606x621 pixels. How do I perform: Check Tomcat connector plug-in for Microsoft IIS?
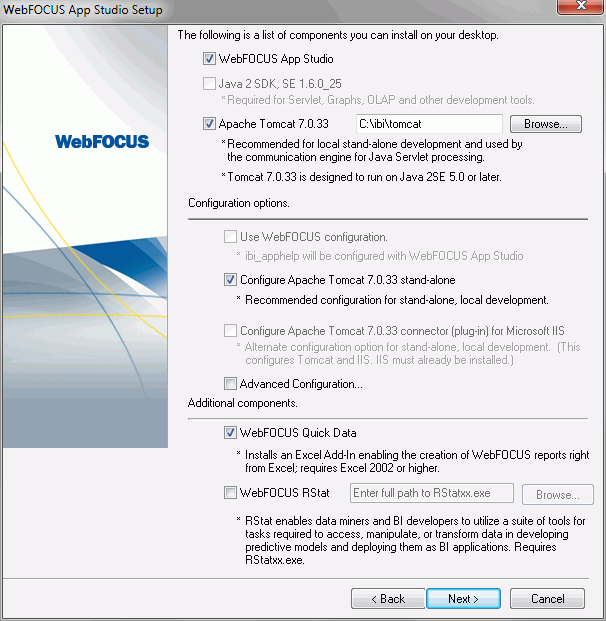click(x=231, y=330)
